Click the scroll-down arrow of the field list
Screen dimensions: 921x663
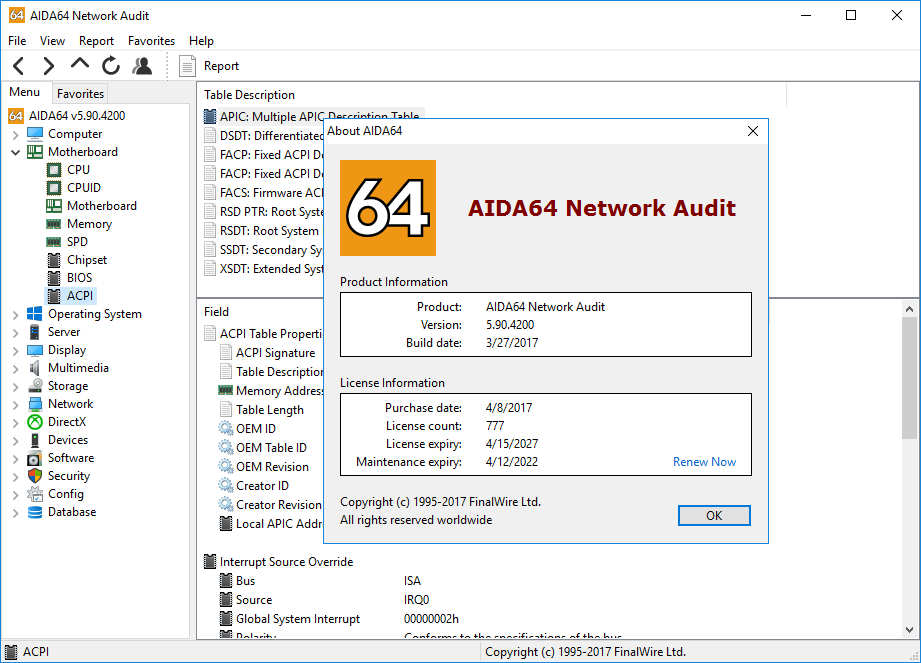[909, 630]
